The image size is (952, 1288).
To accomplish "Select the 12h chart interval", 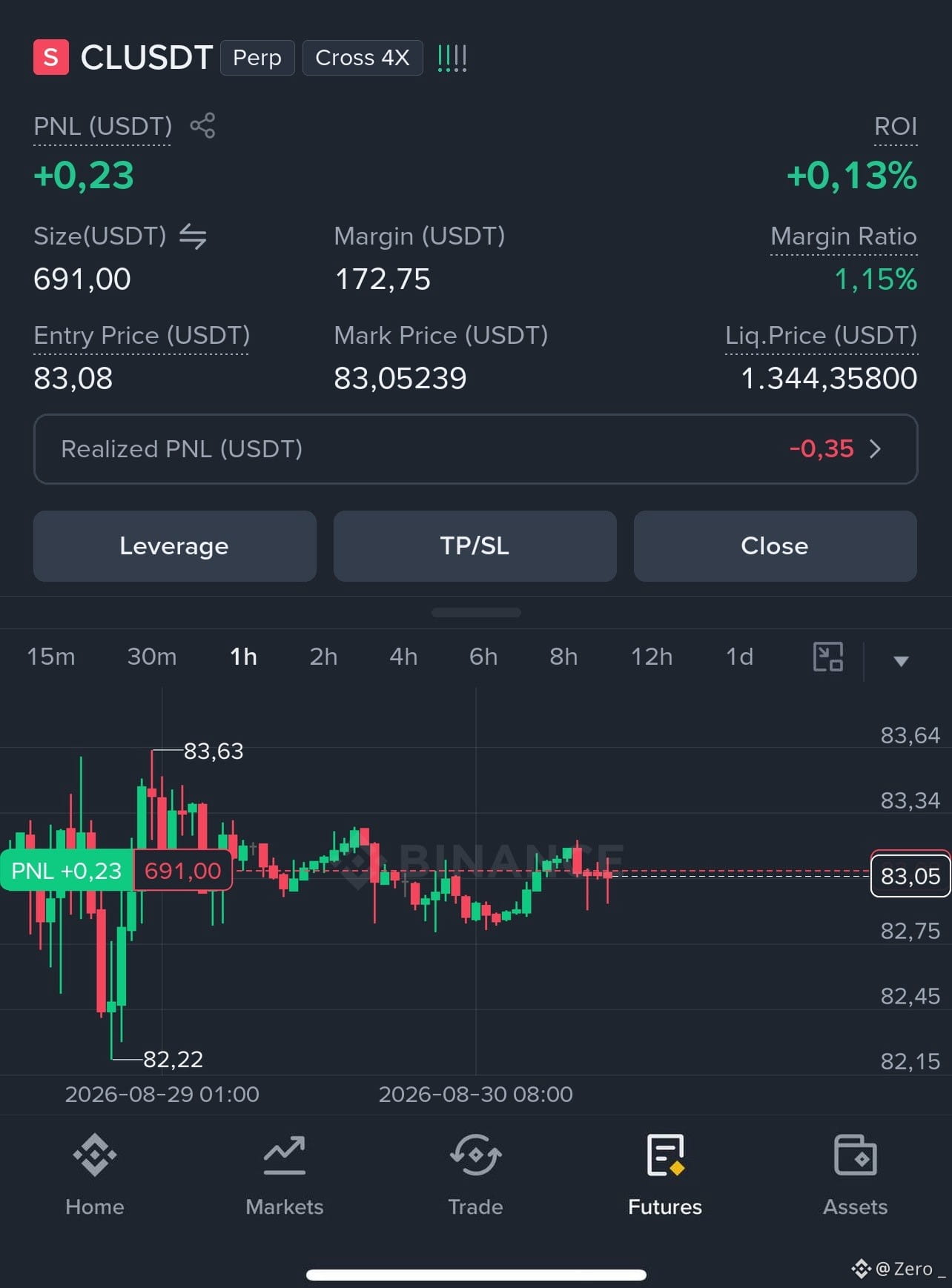I will pos(652,657).
